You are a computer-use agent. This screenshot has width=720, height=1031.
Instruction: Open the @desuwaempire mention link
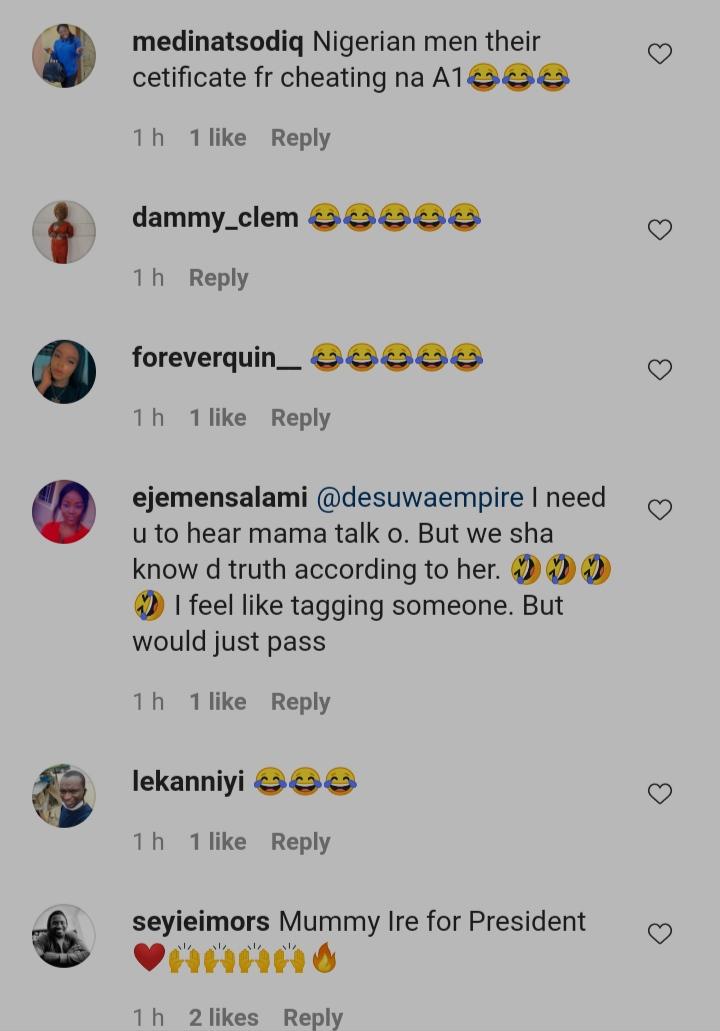[x=419, y=497]
